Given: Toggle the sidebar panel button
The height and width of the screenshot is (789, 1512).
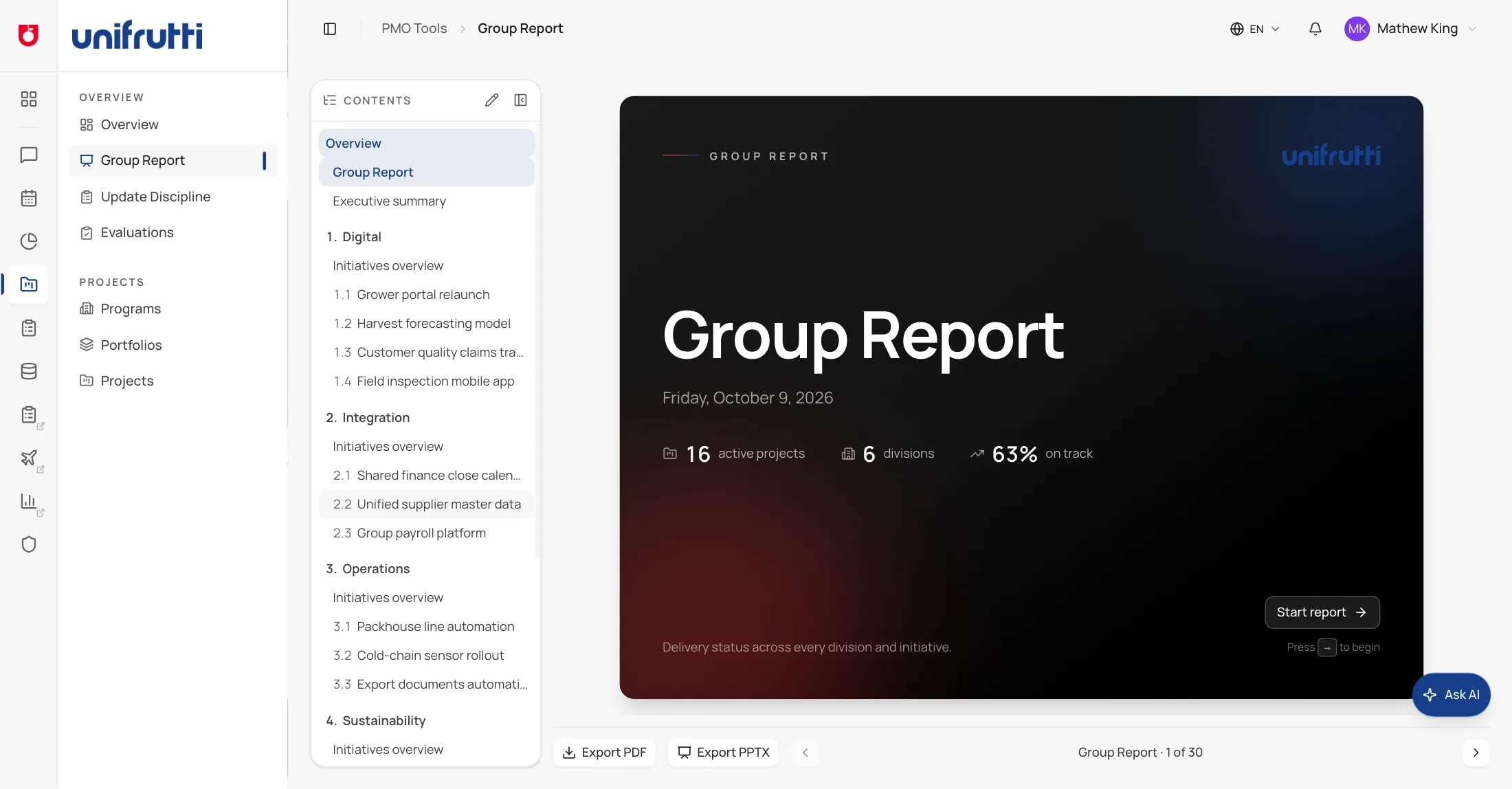Looking at the screenshot, I should (330, 28).
